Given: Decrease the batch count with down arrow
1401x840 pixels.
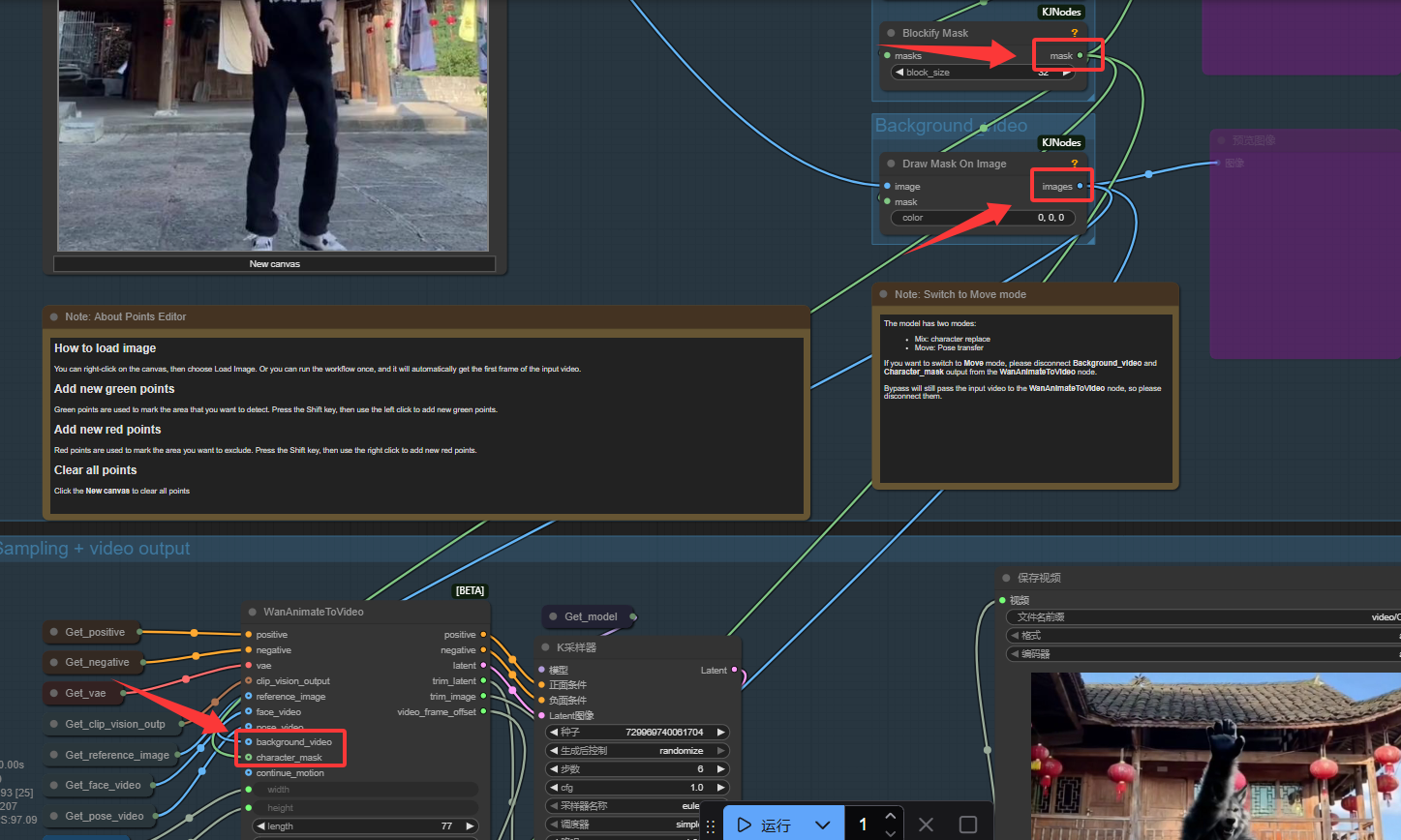Looking at the screenshot, I should 891,833.
